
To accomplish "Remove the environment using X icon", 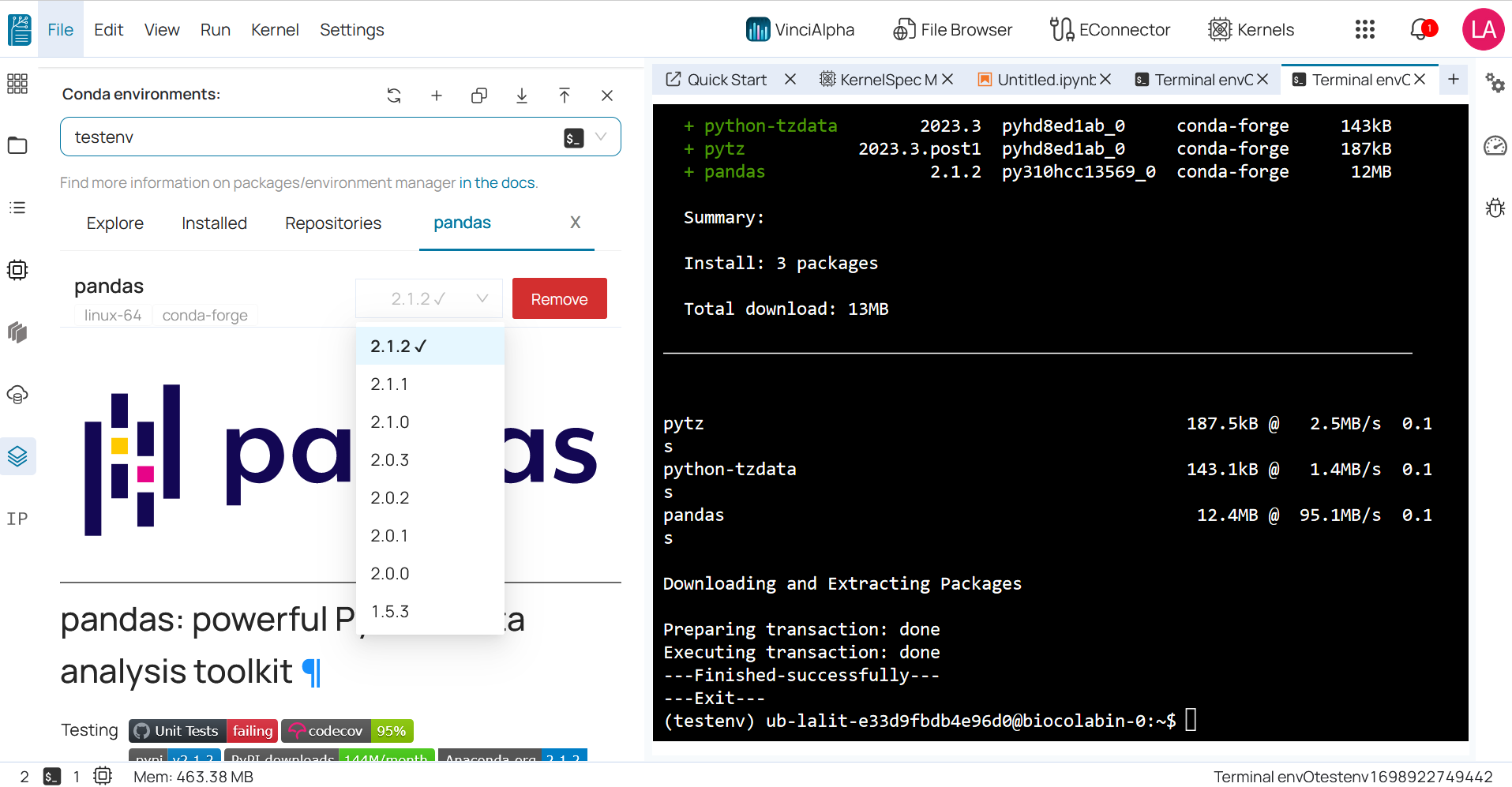I will [x=607, y=96].
